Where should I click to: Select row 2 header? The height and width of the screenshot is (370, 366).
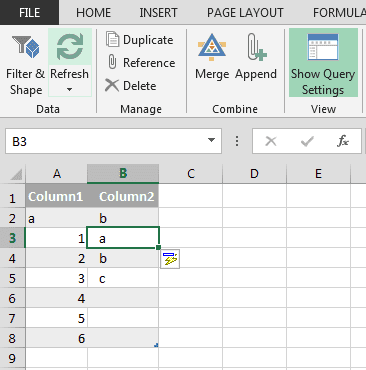coord(12,218)
